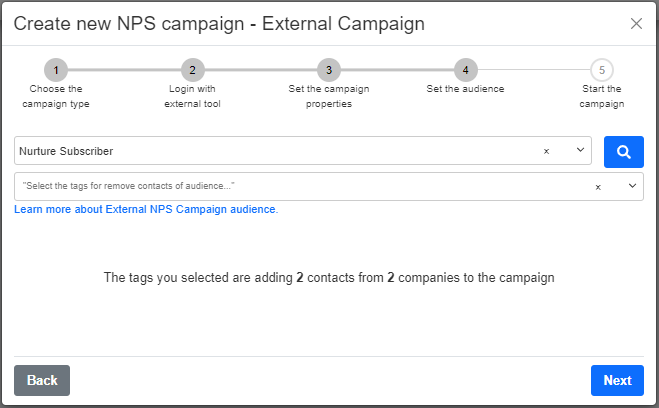Viewport: 659px width, 408px height.
Task: Click the Back button
Action: click(x=42, y=380)
